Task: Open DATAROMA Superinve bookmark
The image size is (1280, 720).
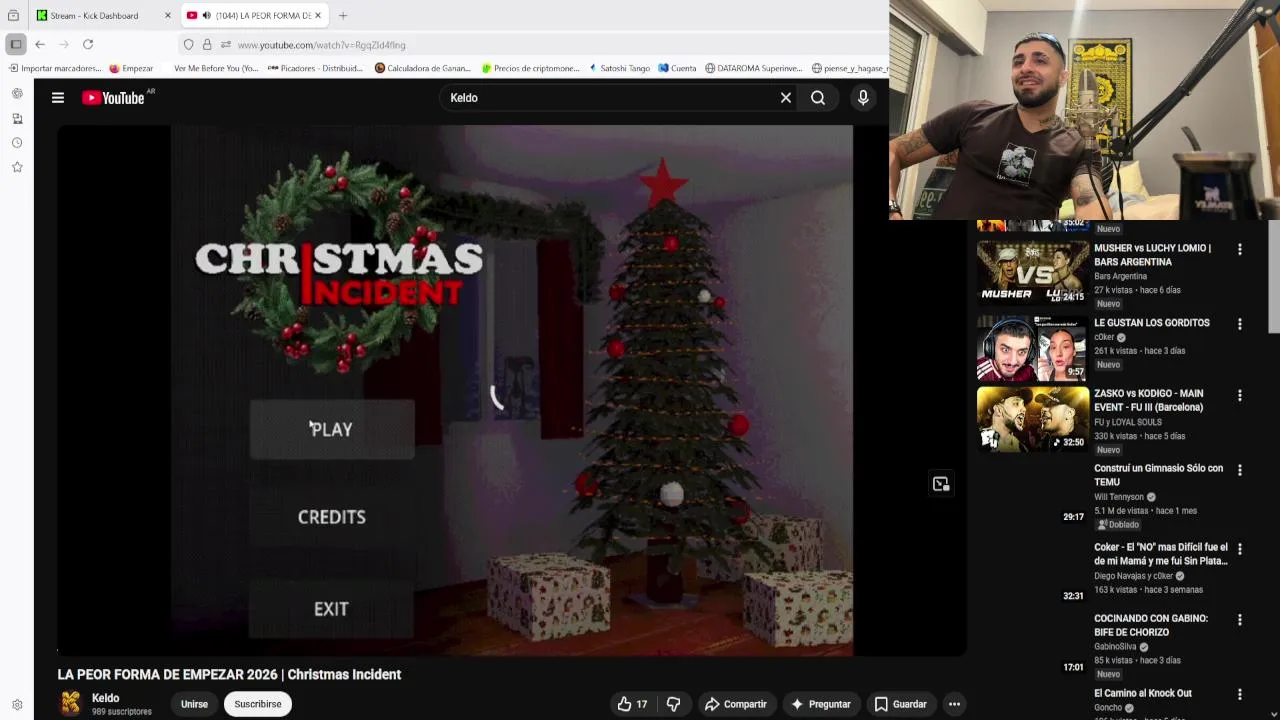Action: tap(753, 69)
